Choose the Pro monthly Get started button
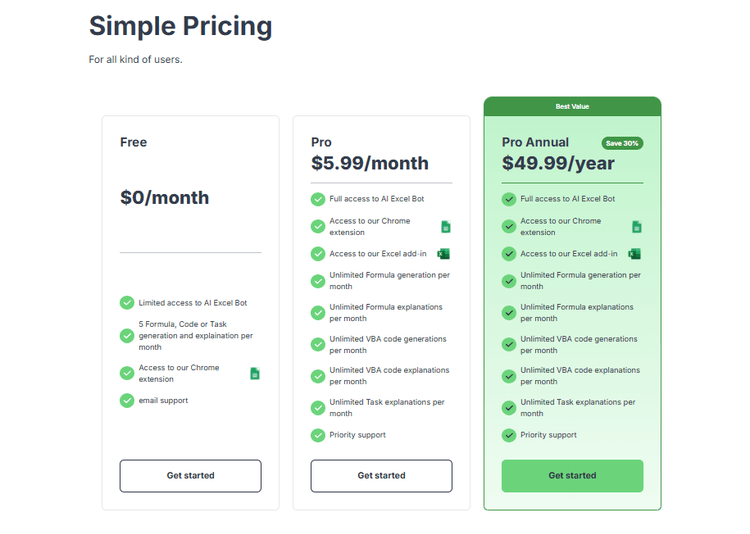This screenshot has width=750, height=534. [x=381, y=476]
